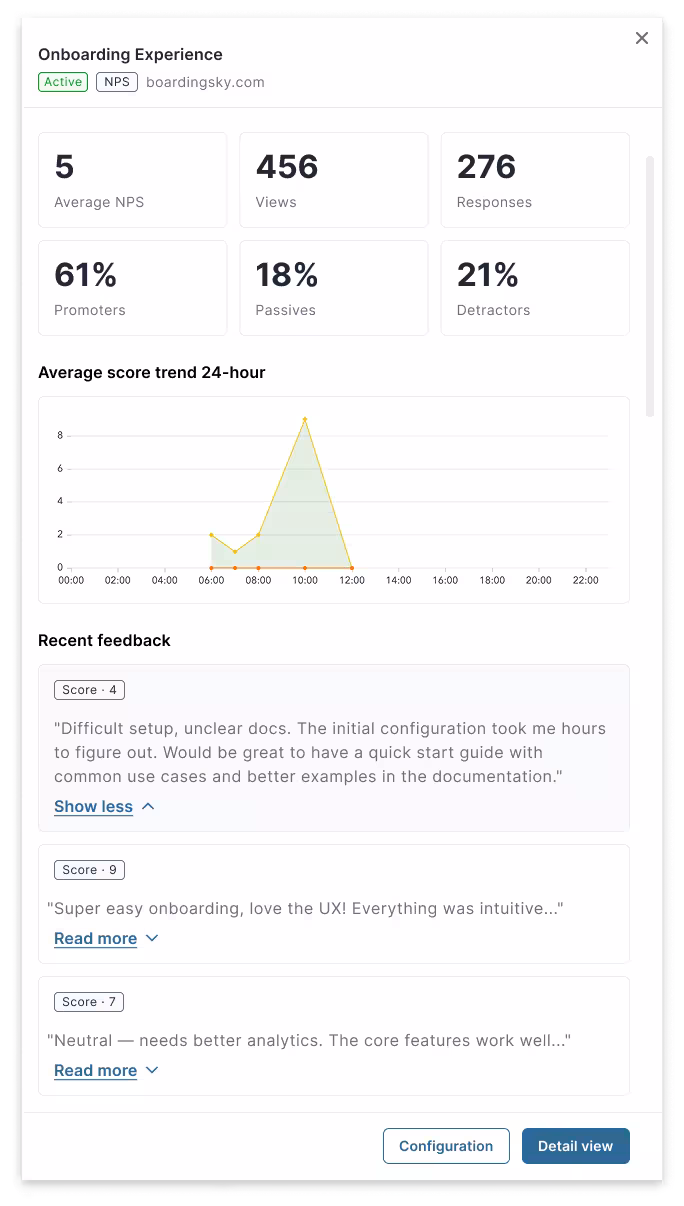The image size is (684, 1206).
Task: Close the Onboarding Experience panel
Action: coord(642,38)
